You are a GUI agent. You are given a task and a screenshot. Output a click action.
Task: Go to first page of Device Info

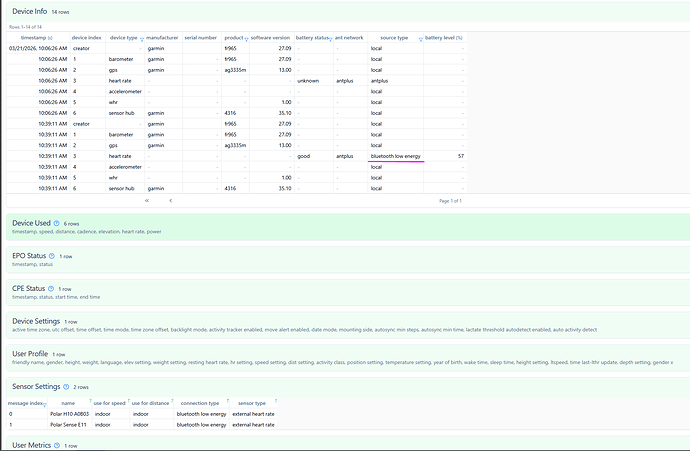pos(147,201)
